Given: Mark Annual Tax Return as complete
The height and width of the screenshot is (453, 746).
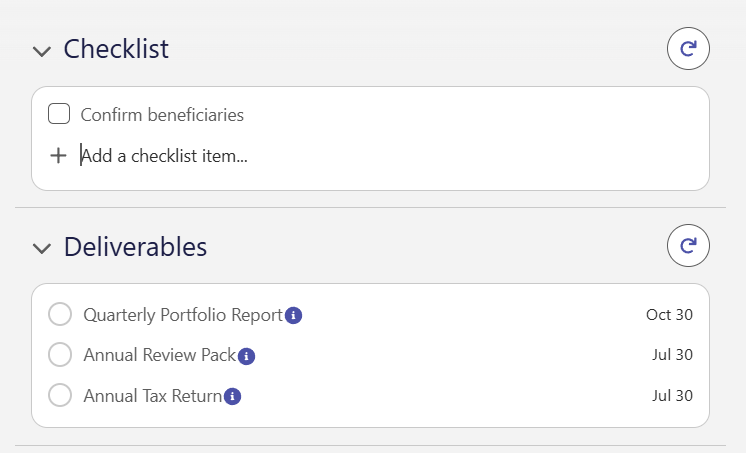Looking at the screenshot, I should 60,395.
